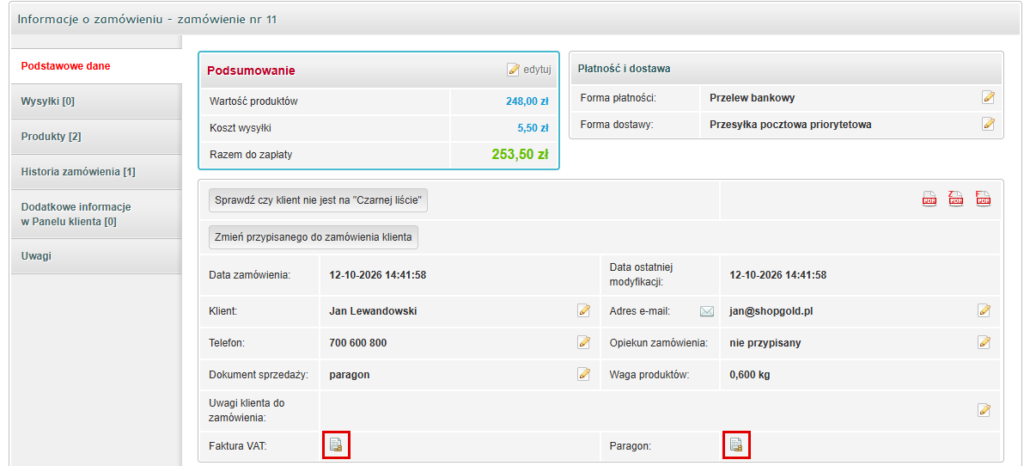Open the plain PDF document icon
This screenshot has height=466, width=1024.
point(929,198)
